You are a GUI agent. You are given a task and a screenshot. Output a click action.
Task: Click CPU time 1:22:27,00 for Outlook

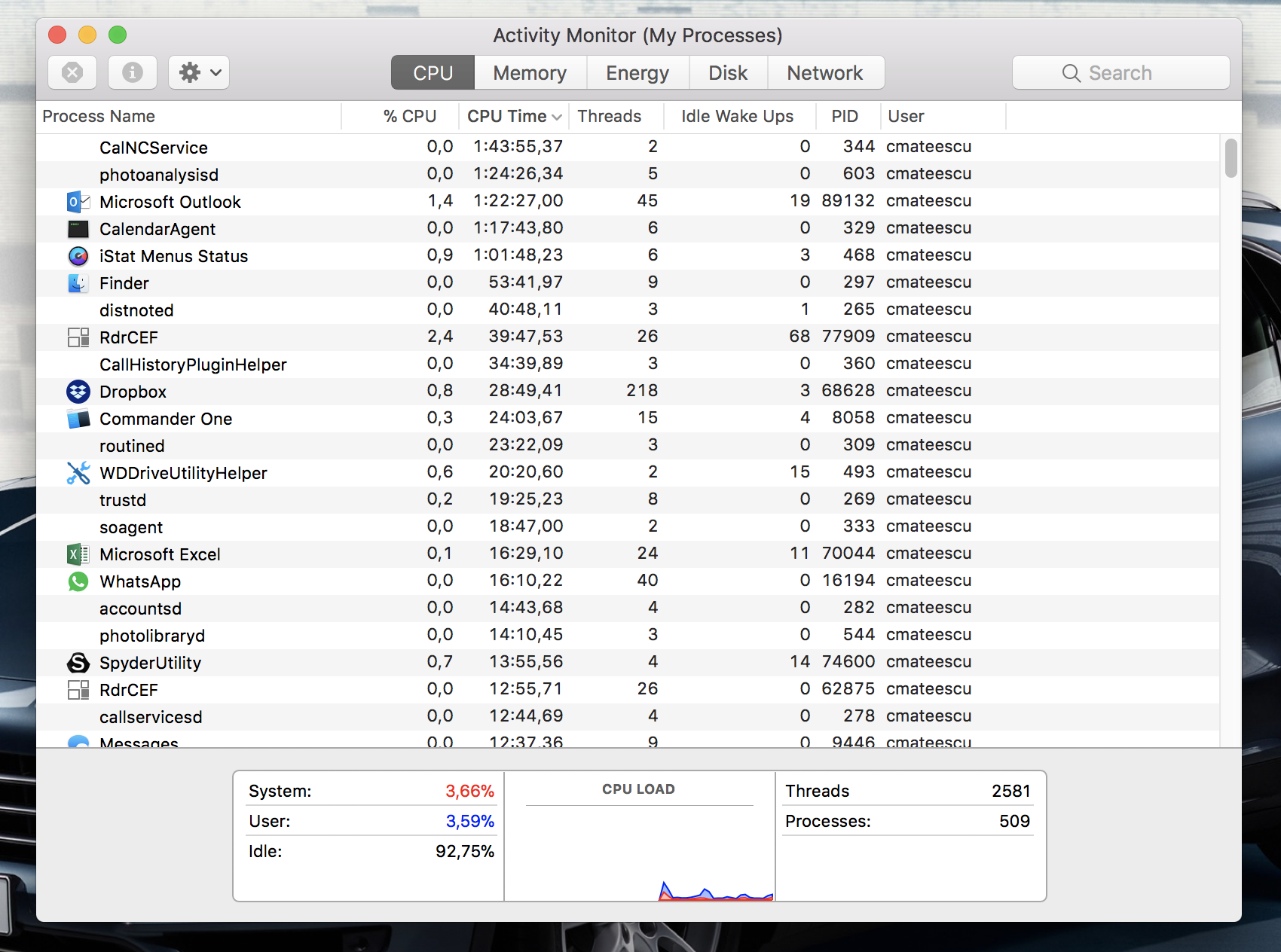click(518, 201)
